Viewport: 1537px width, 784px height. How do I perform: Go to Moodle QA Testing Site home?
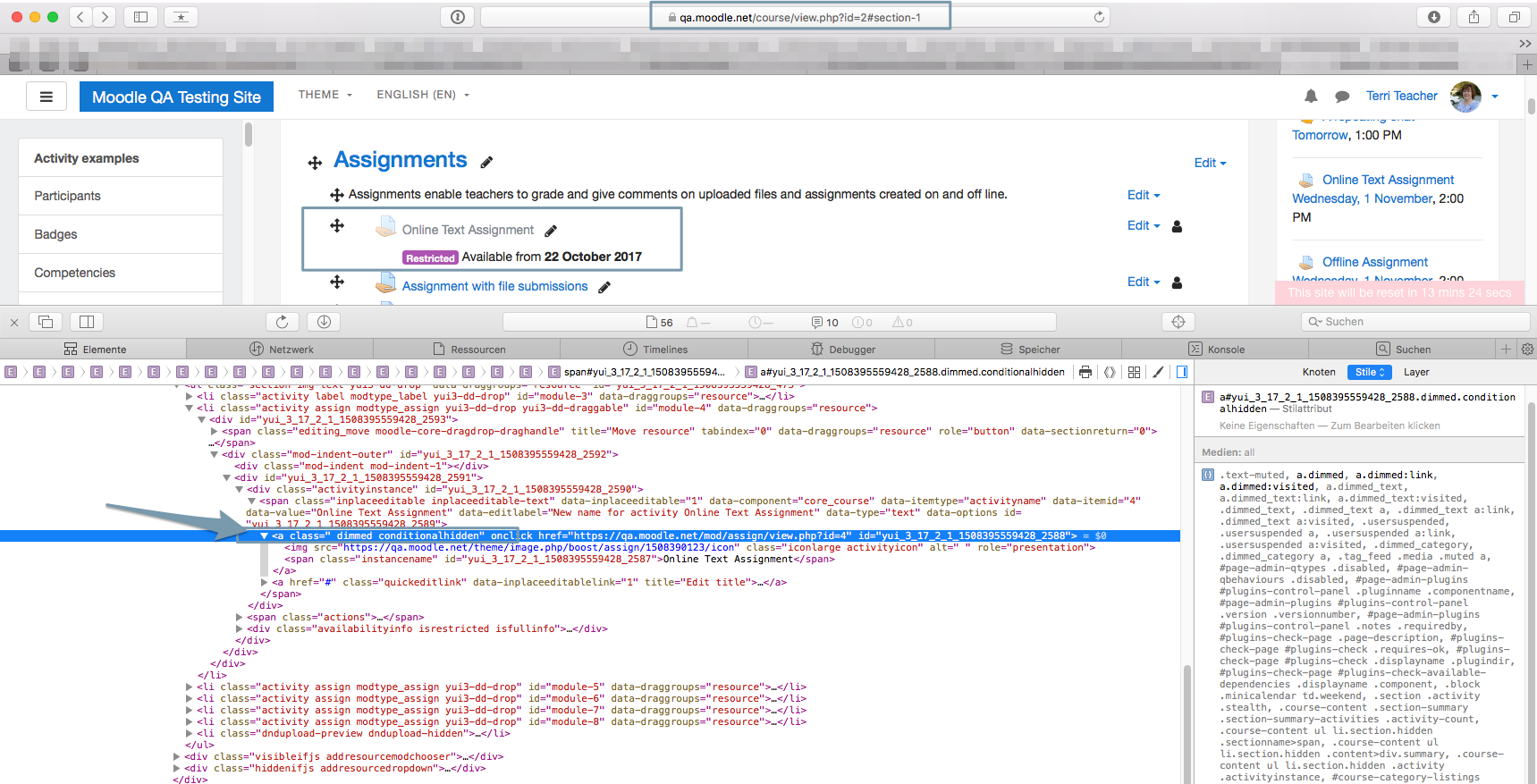tap(176, 97)
